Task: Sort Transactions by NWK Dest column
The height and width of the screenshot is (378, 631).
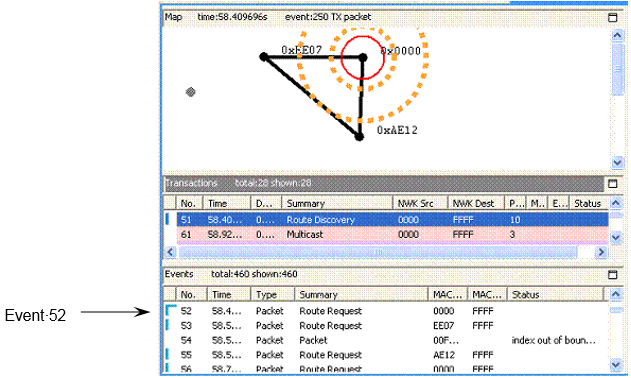Action: click(x=476, y=203)
